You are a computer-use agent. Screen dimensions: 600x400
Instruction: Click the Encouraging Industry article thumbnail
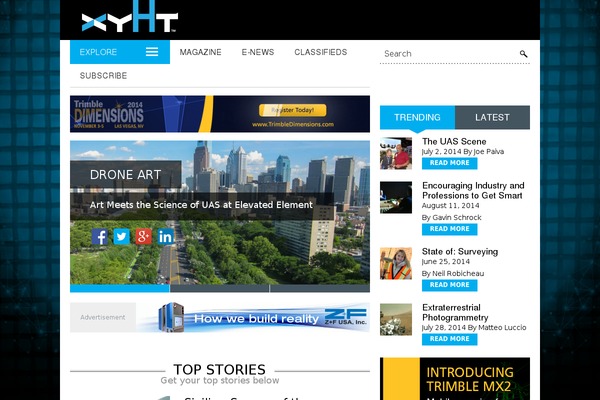[396, 198]
